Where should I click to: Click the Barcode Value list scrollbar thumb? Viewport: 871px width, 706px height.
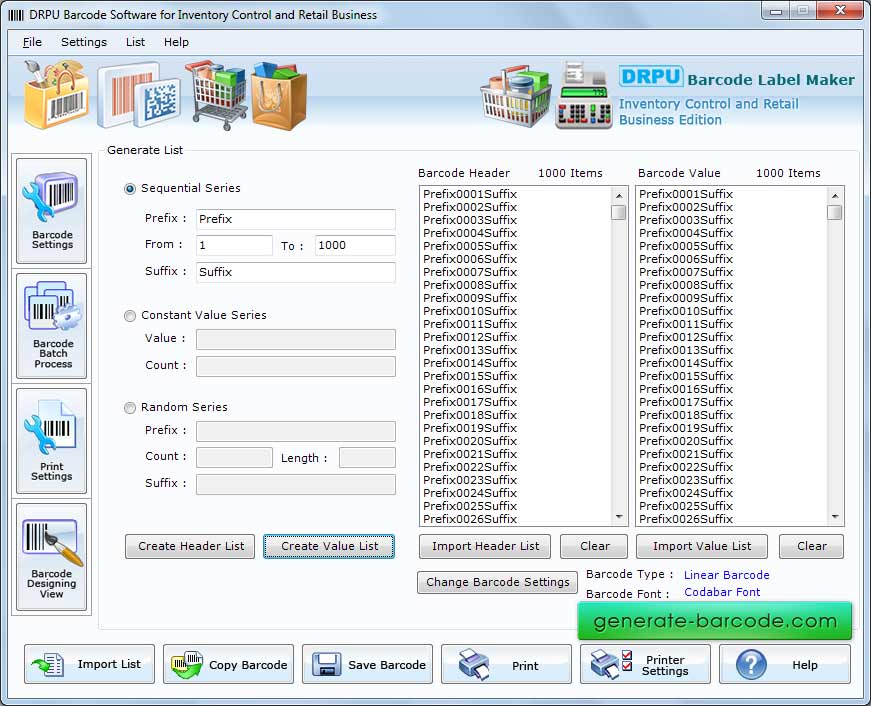tap(834, 212)
